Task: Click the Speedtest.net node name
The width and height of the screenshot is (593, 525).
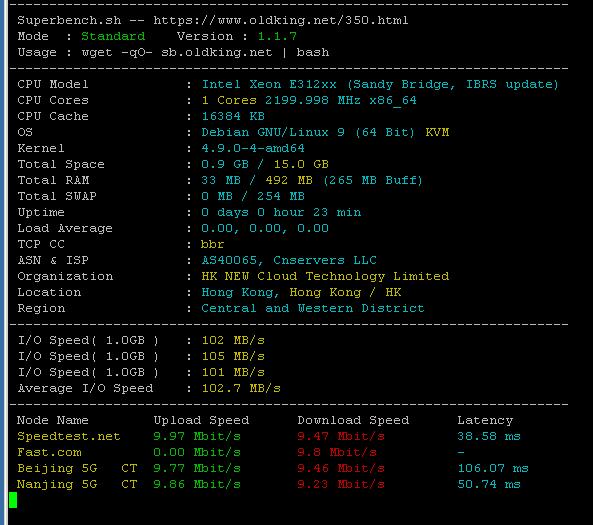Action: 68,436
